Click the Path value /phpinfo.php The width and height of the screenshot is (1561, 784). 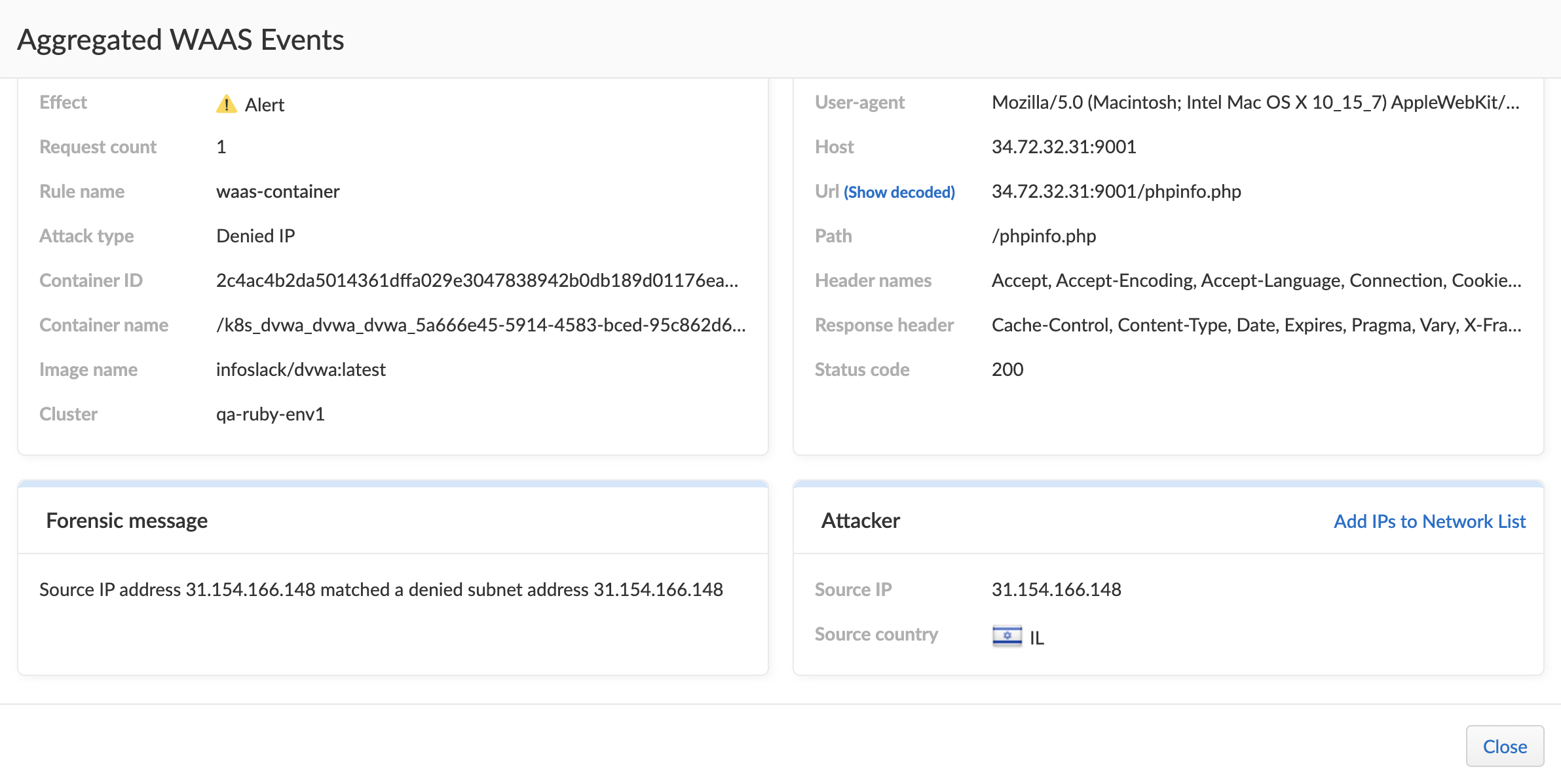click(1044, 236)
